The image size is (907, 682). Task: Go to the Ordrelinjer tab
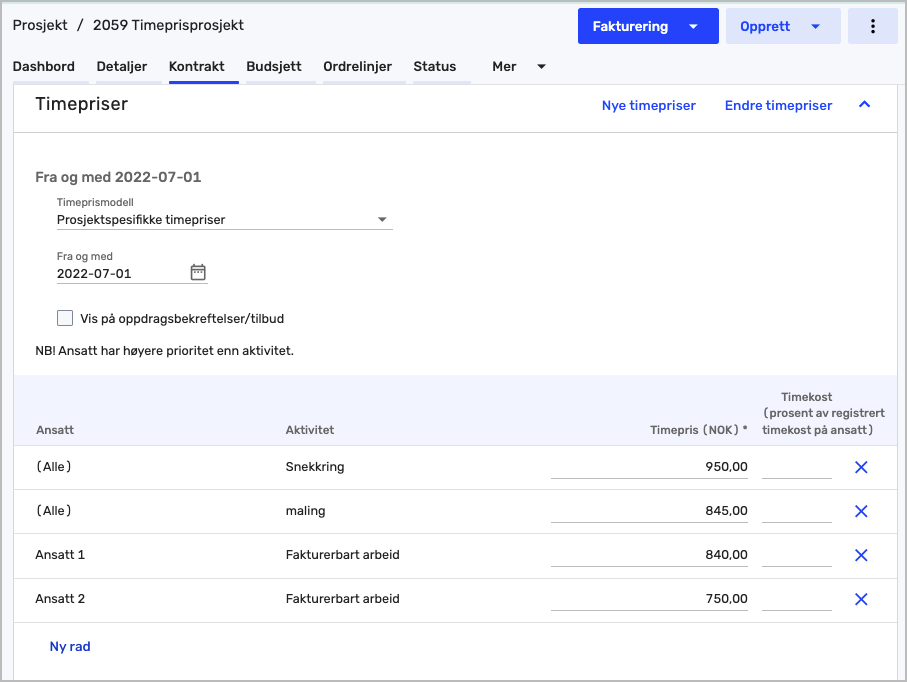[x=357, y=67]
